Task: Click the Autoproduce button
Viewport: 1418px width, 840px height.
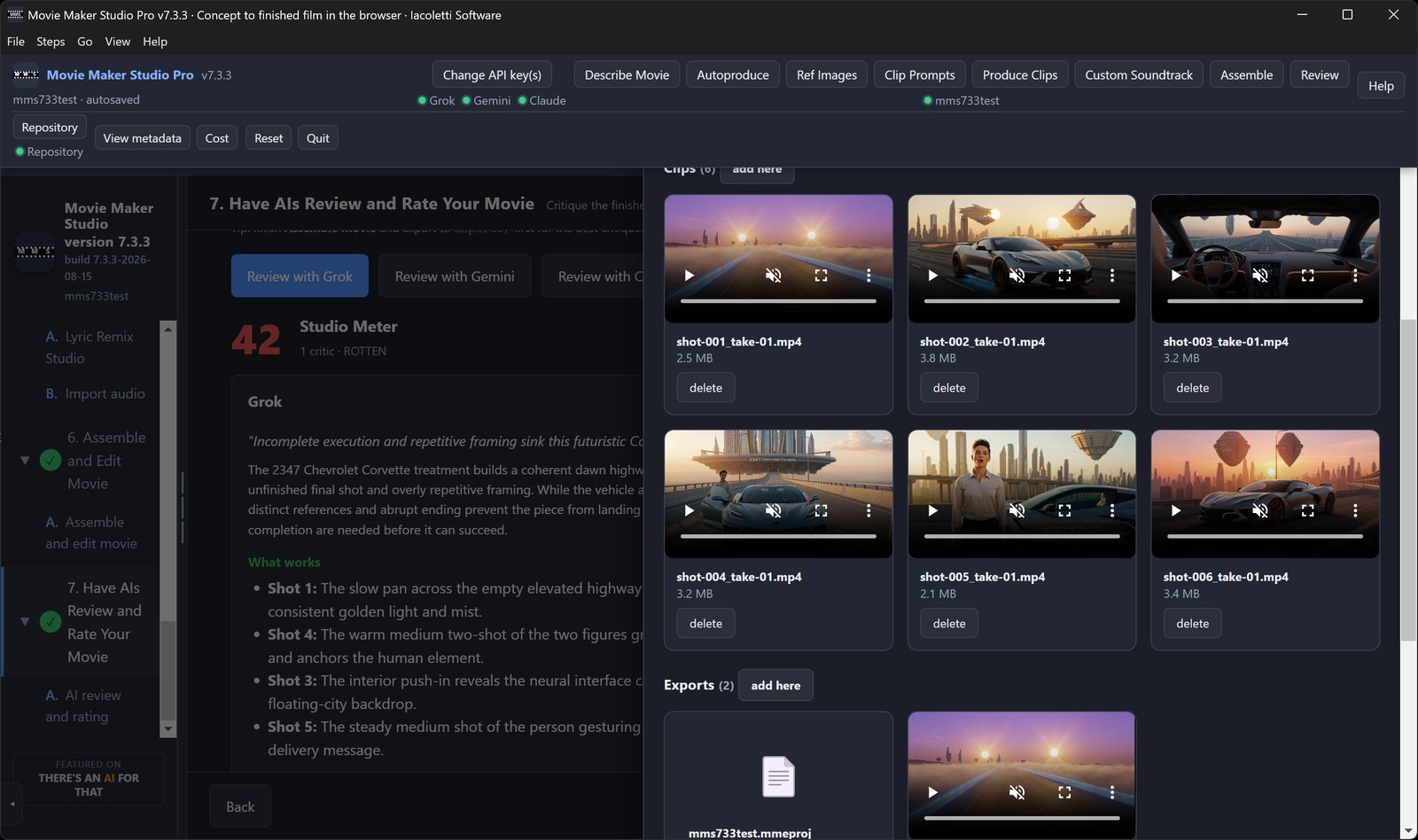Action: pyautogui.click(x=733, y=74)
